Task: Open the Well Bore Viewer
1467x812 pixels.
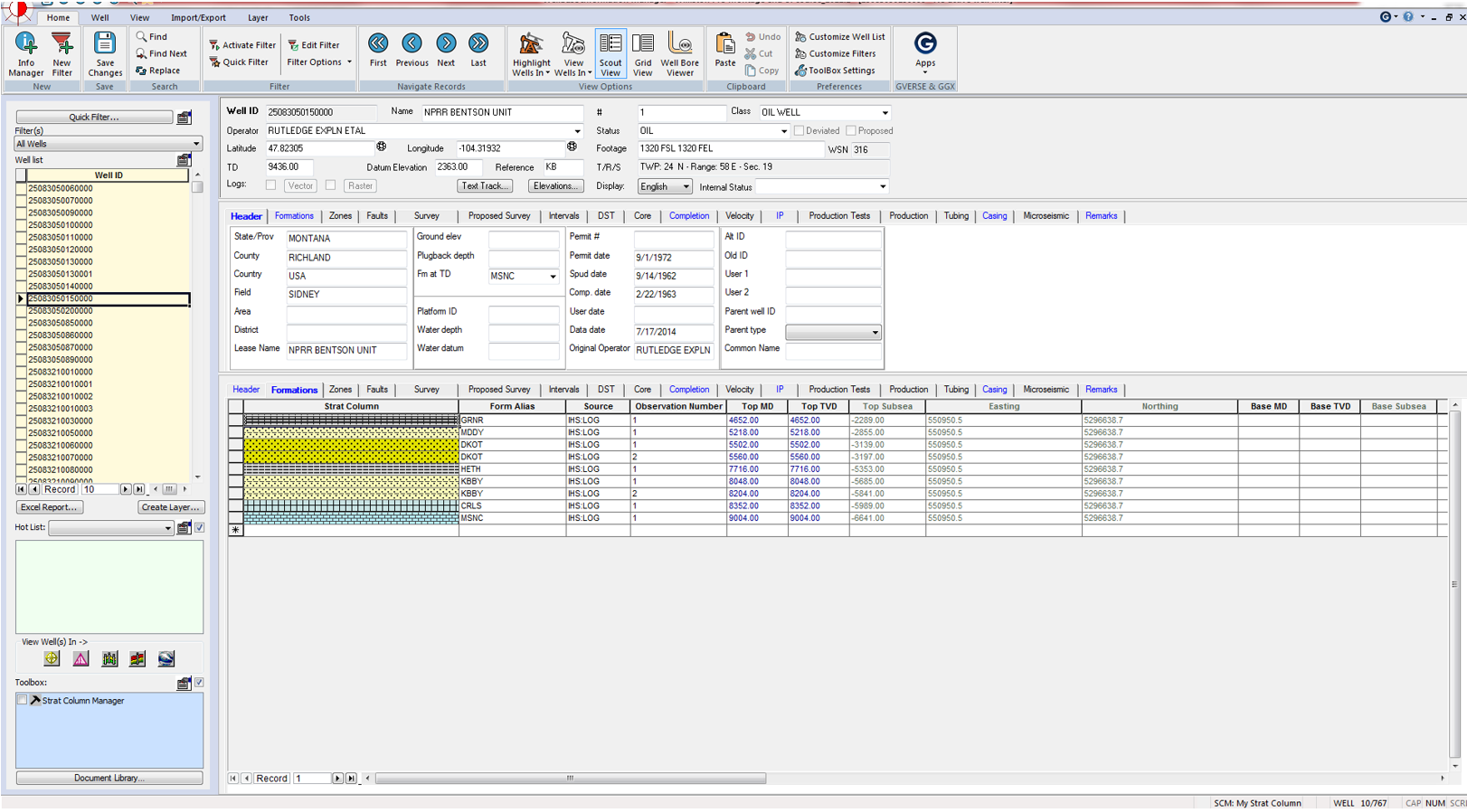Action: [x=679, y=54]
